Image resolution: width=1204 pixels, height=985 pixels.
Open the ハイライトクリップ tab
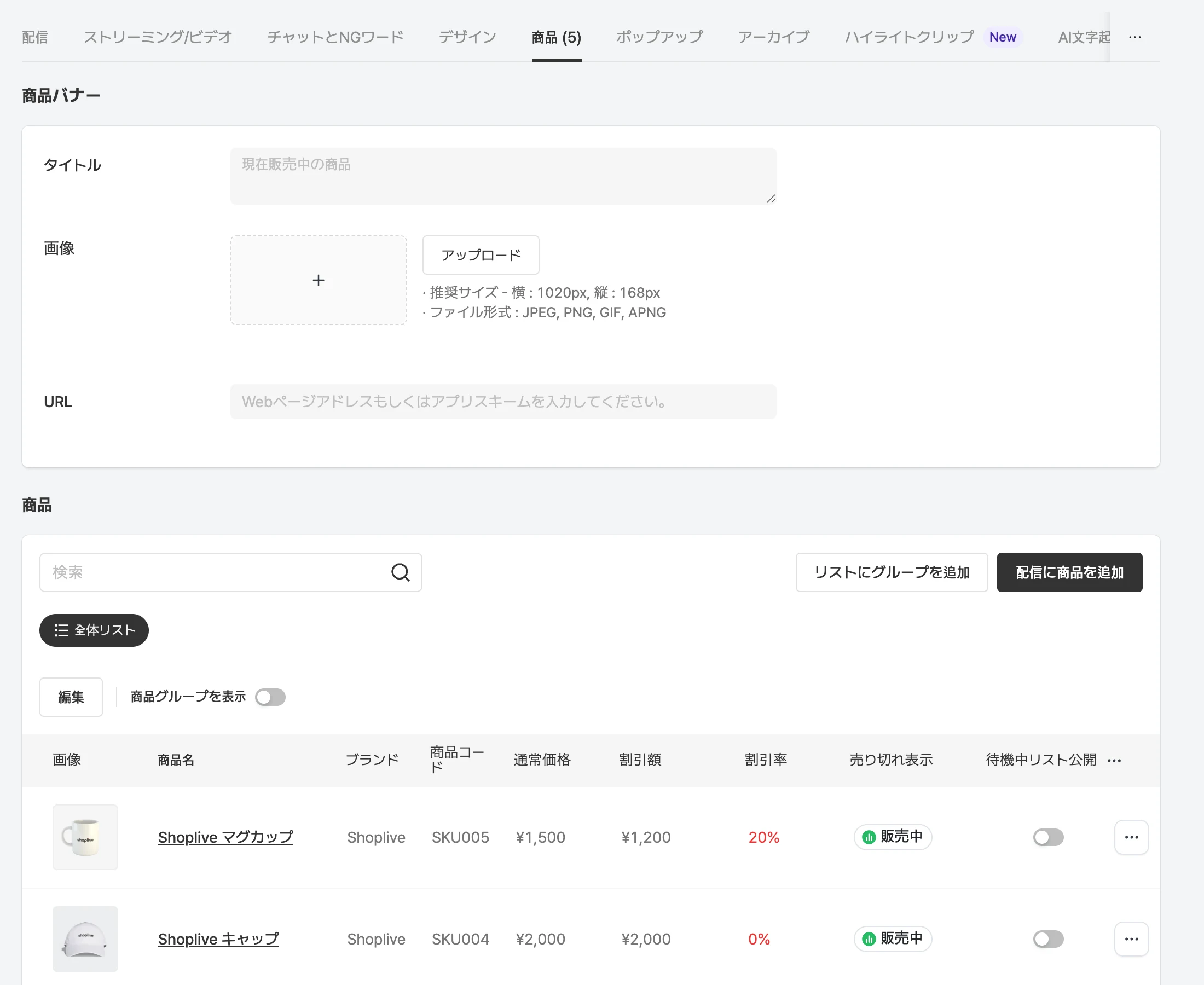tap(910, 37)
